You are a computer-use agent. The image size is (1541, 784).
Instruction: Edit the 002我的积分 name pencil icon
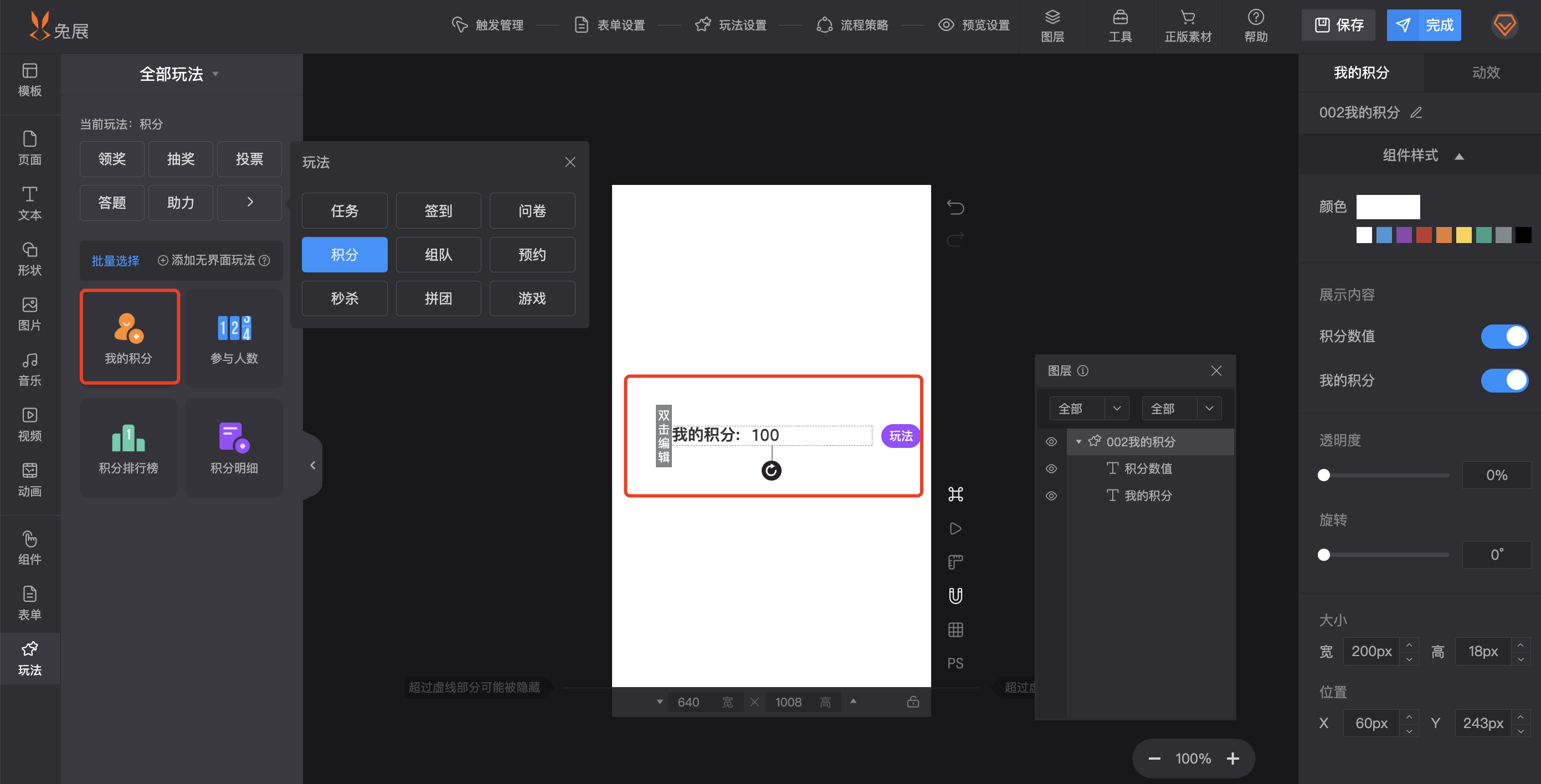[1415, 112]
